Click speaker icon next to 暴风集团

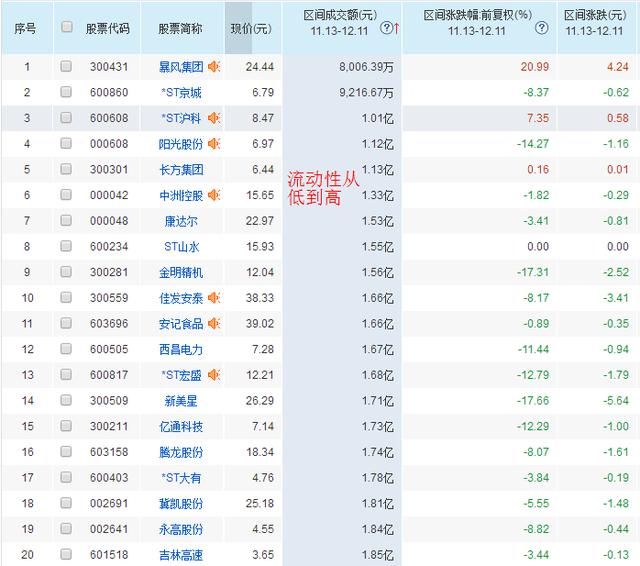coord(214,67)
